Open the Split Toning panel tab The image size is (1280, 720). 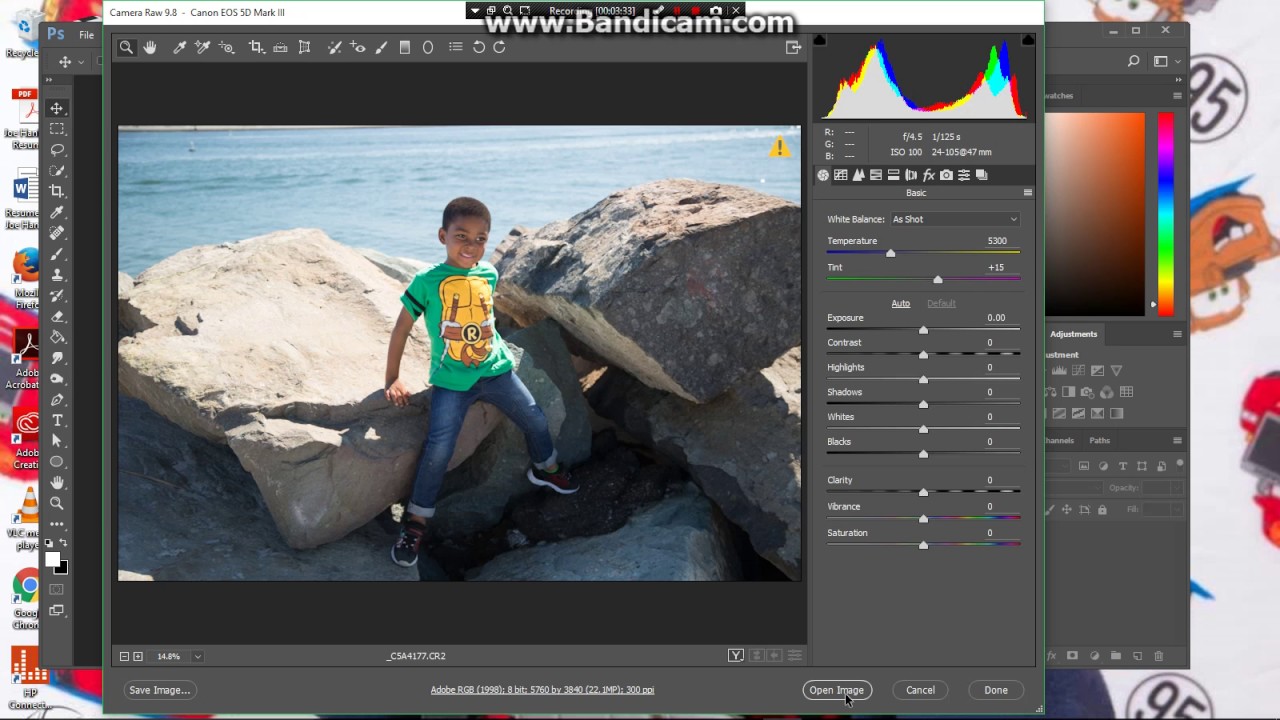click(894, 175)
